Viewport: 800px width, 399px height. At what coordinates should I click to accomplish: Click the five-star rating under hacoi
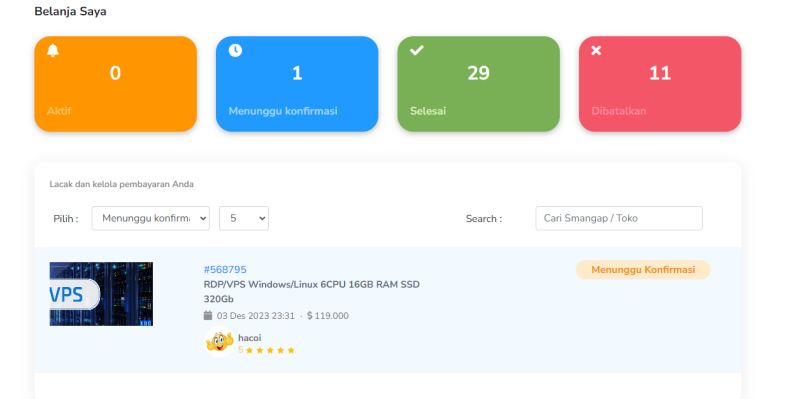click(270, 350)
